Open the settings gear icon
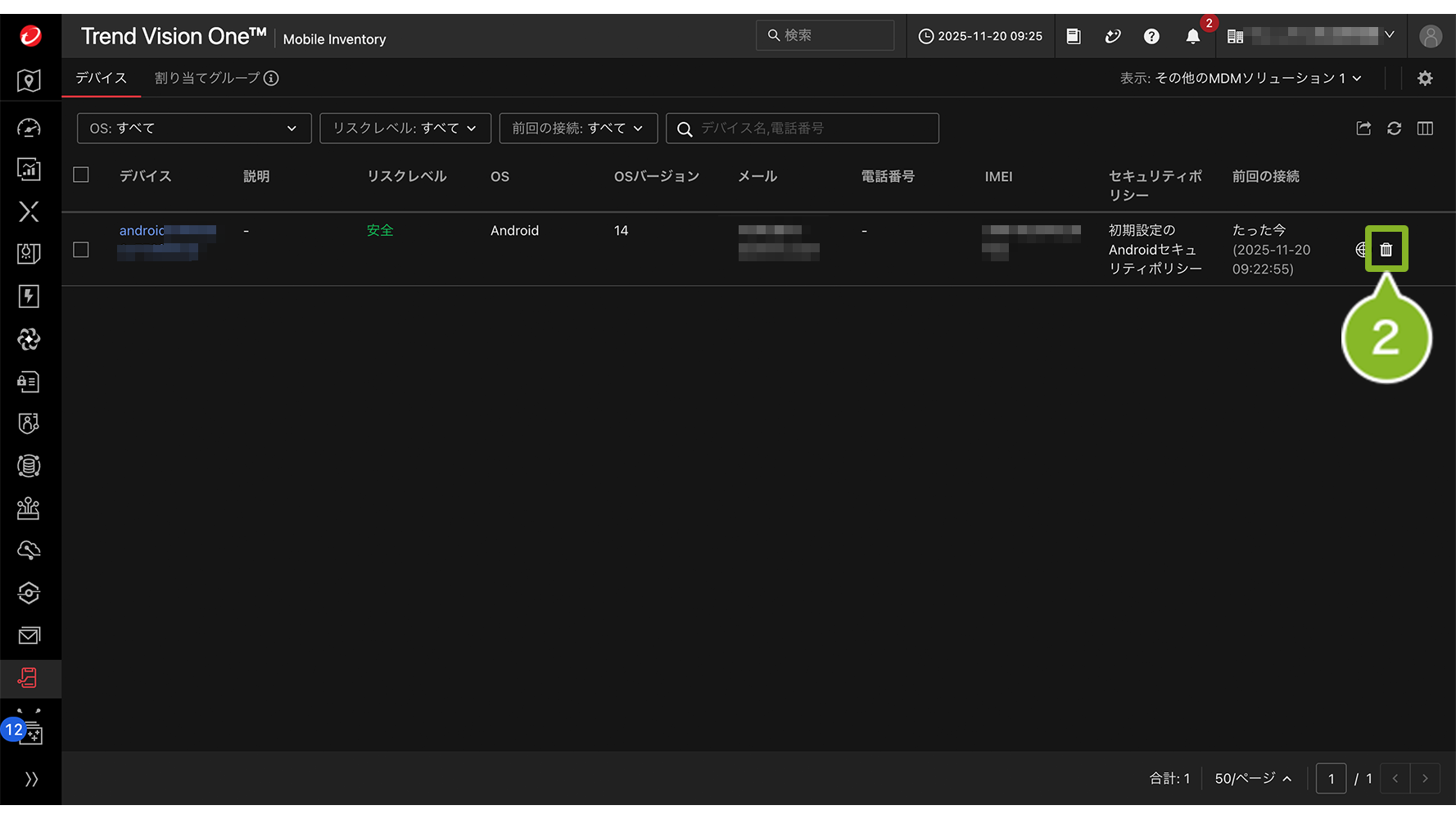The width and height of the screenshot is (1456, 819). tap(1425, 79)
